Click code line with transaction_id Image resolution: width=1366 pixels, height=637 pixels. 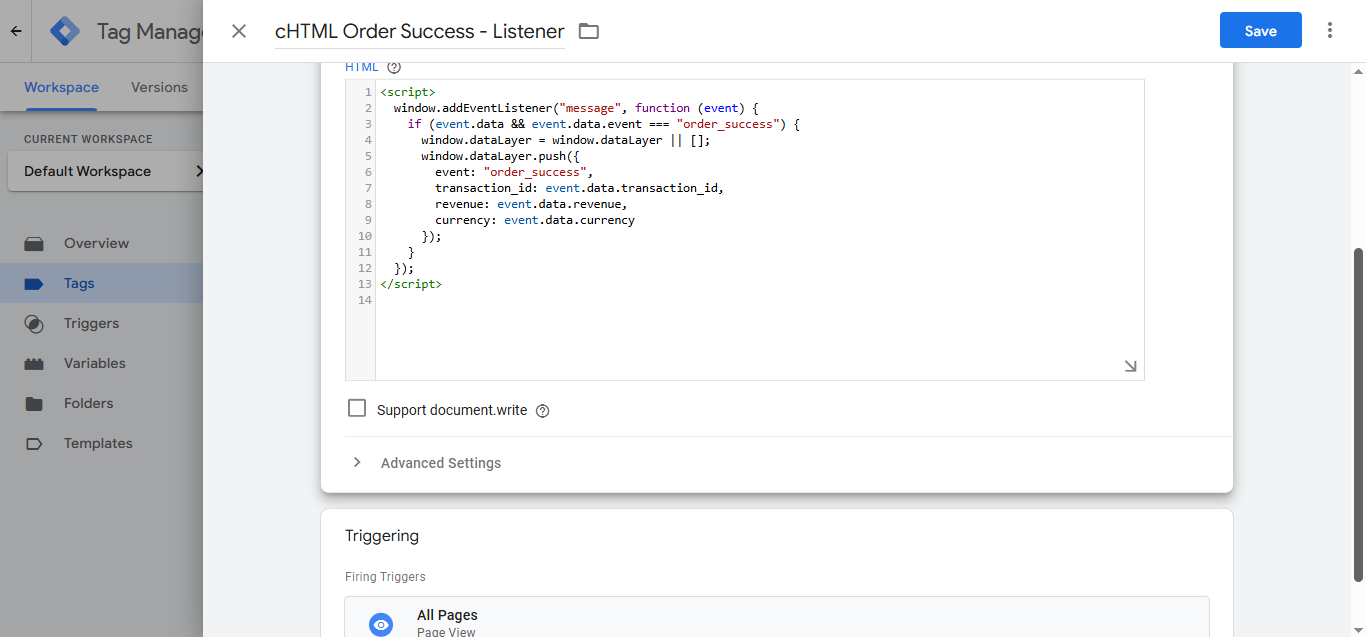(x=578, y=188)
